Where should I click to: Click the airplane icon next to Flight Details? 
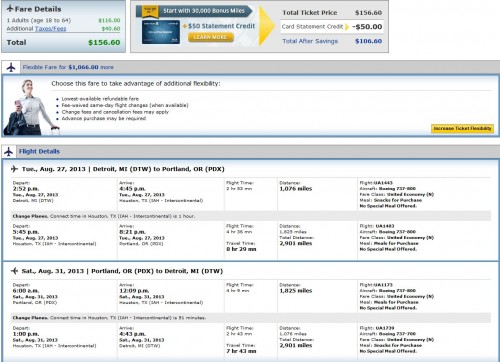9,152
